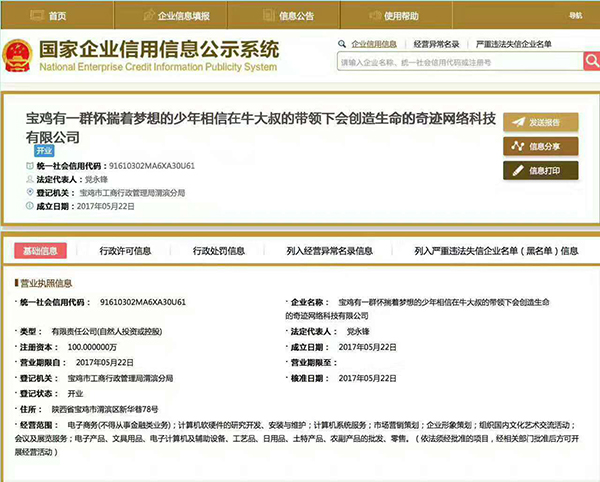Viewport: 600px width, 482px height.
Task: Switch to the 列入经营异常名录信息 tab
Action: pos(329,251)
